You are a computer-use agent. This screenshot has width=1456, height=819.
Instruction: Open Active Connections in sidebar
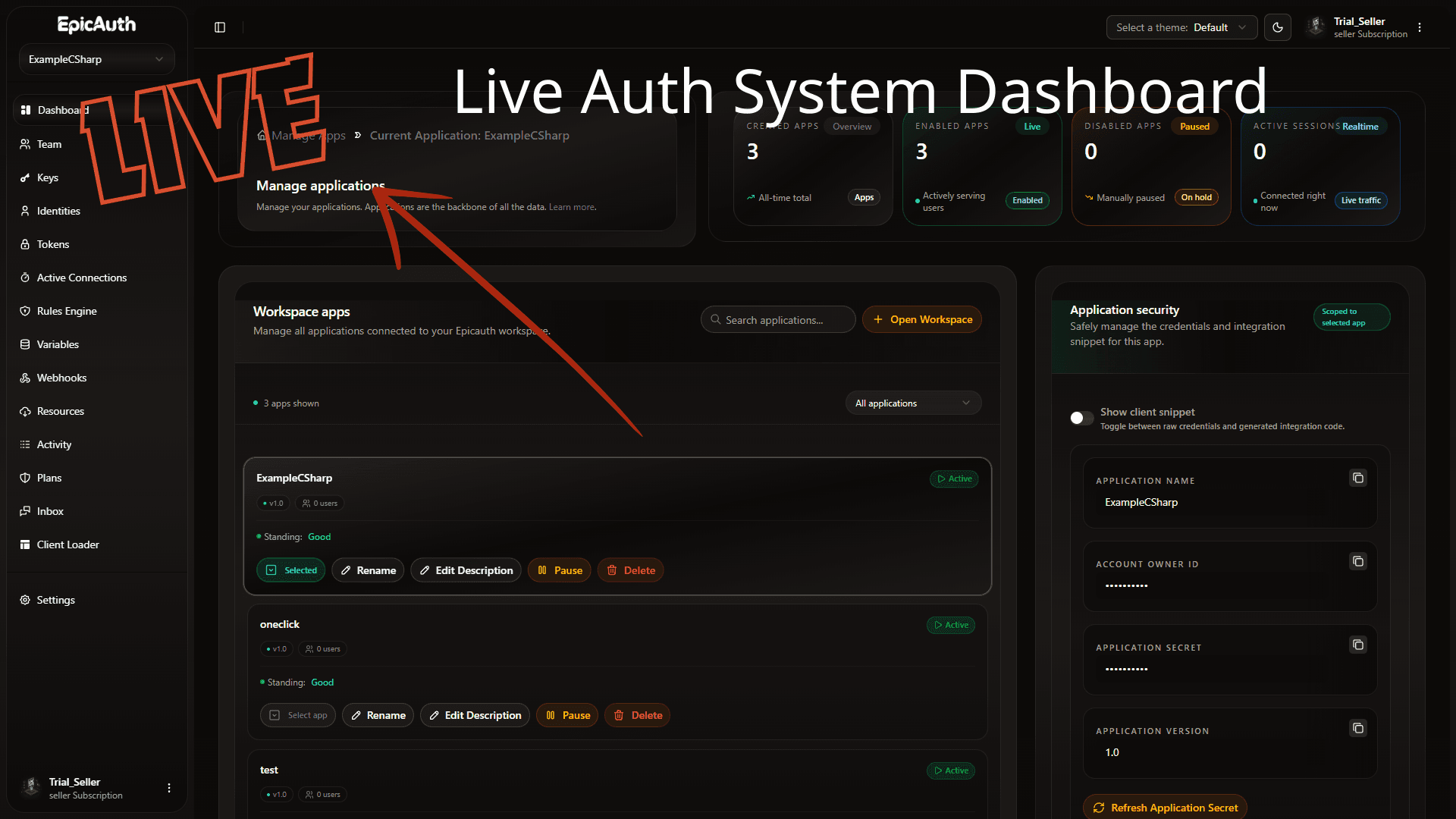click(81, 278)
